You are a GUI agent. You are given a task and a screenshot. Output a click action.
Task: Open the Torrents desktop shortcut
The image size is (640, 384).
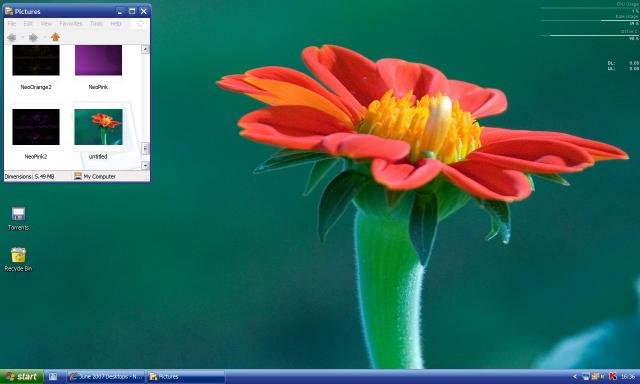click(x=18, y=219)
